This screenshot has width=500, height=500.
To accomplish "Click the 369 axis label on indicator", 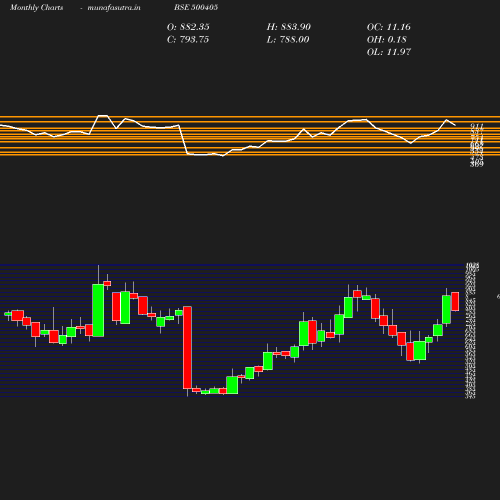I will (476, 164).
